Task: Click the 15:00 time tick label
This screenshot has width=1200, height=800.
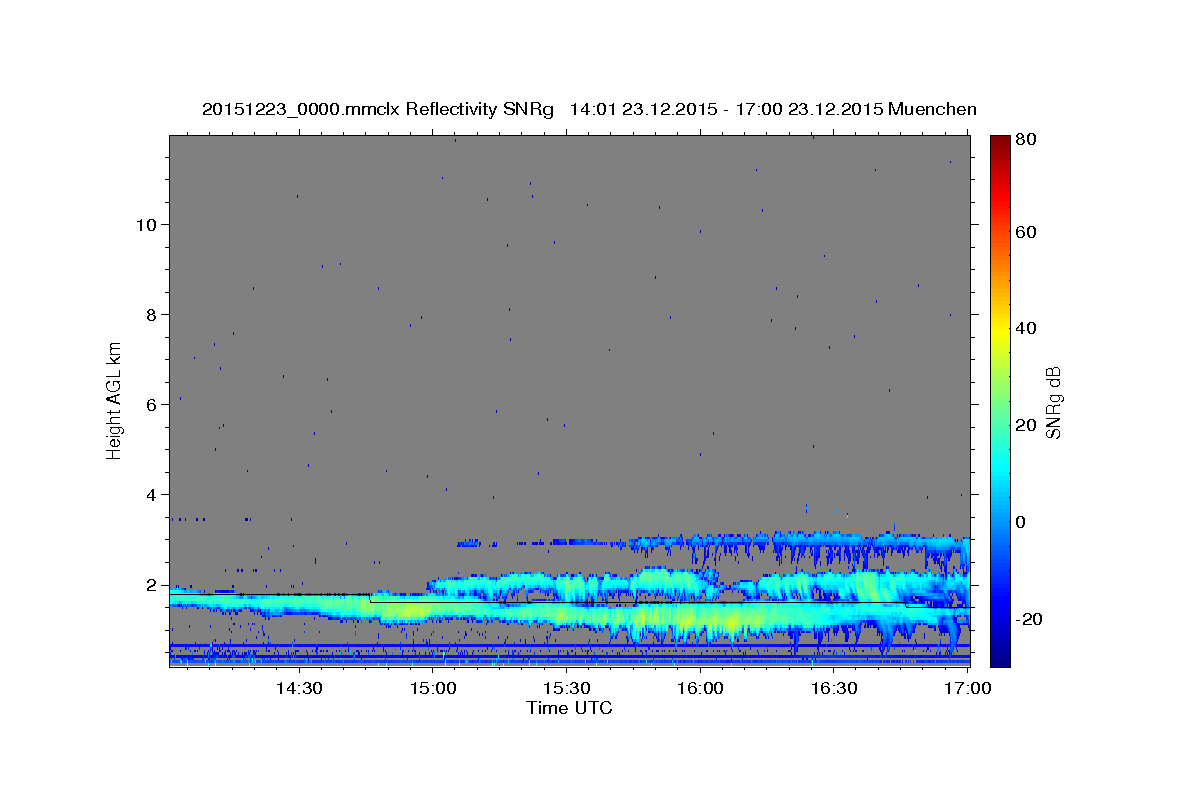Action: click(x=432, y=688)
